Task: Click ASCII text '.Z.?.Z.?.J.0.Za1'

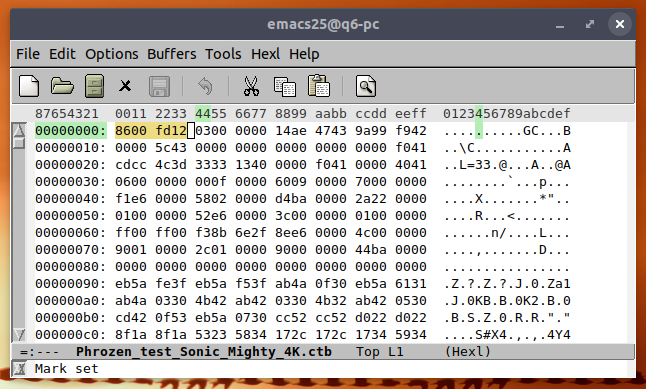Action: [x=507, y=284]
